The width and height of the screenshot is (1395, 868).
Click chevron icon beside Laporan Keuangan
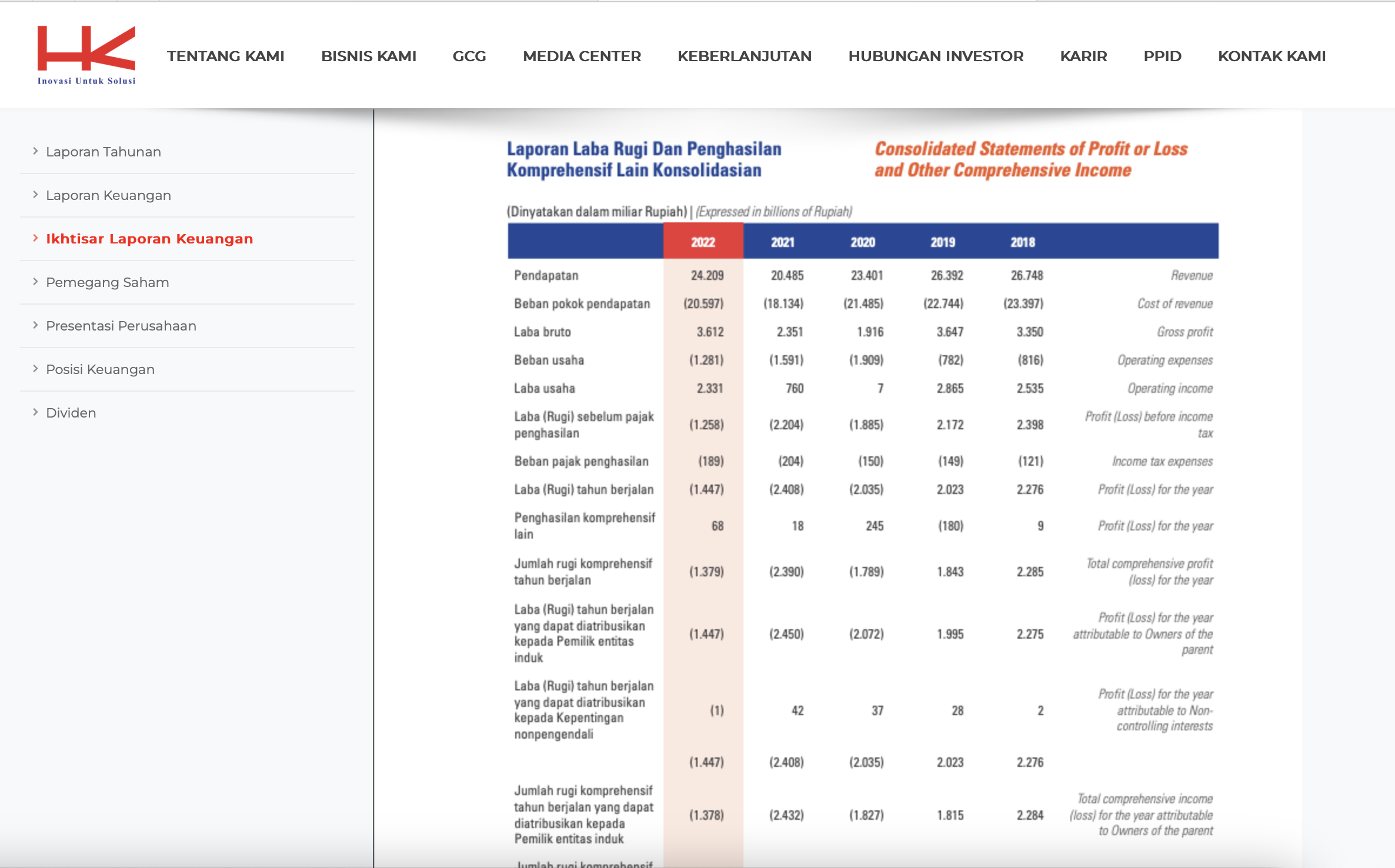35,195
